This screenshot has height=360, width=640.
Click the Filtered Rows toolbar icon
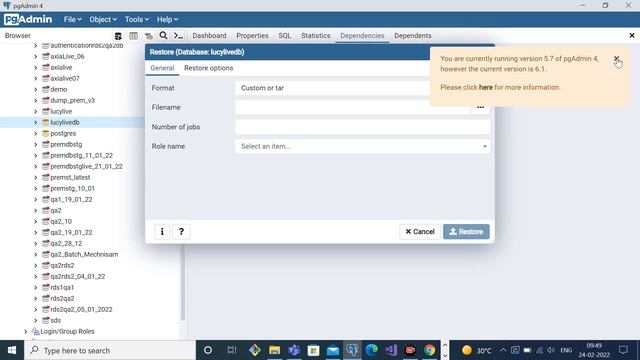pos(149,36)
